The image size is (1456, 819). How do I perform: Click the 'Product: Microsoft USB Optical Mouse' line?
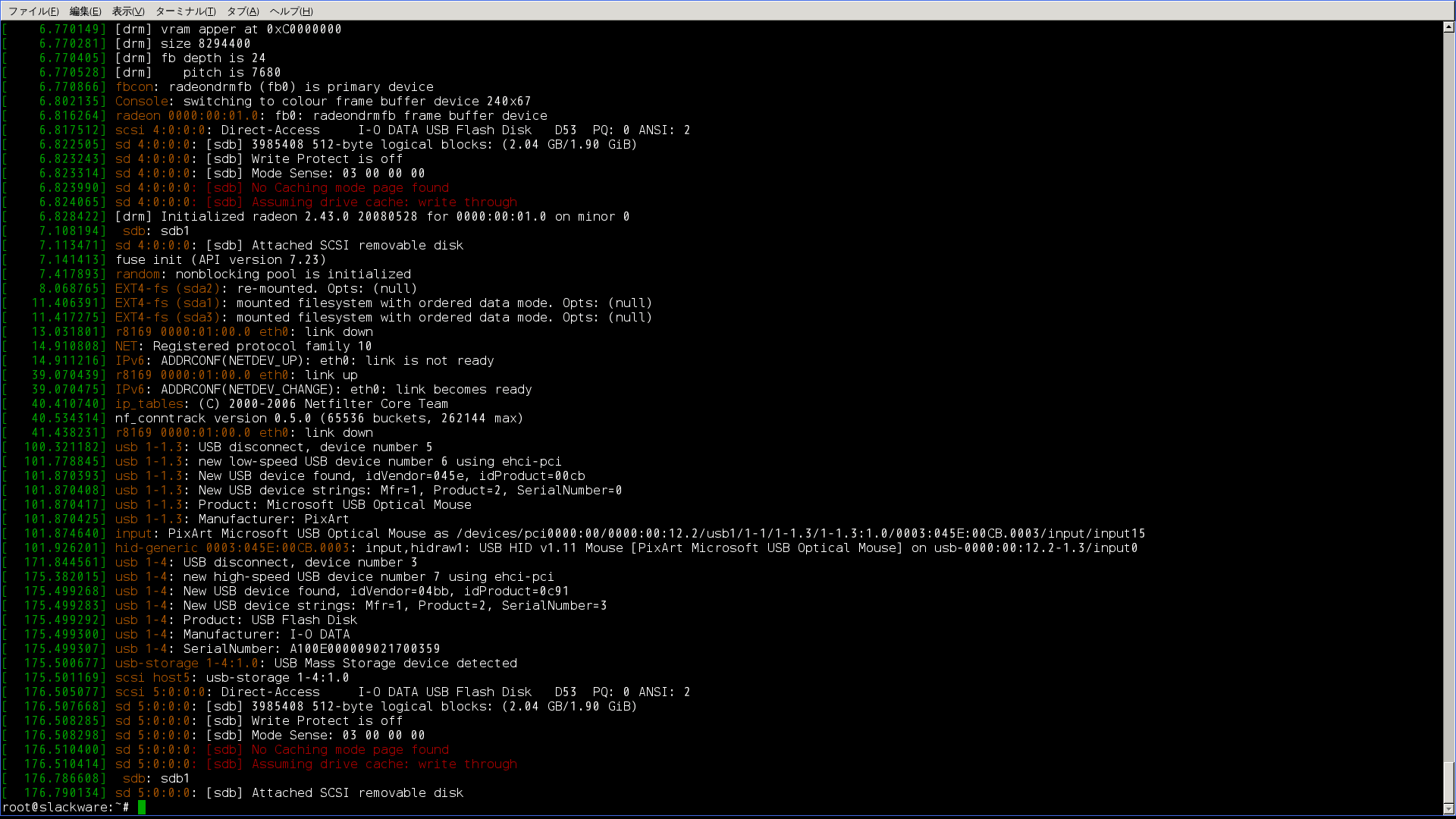click(334, 504)
